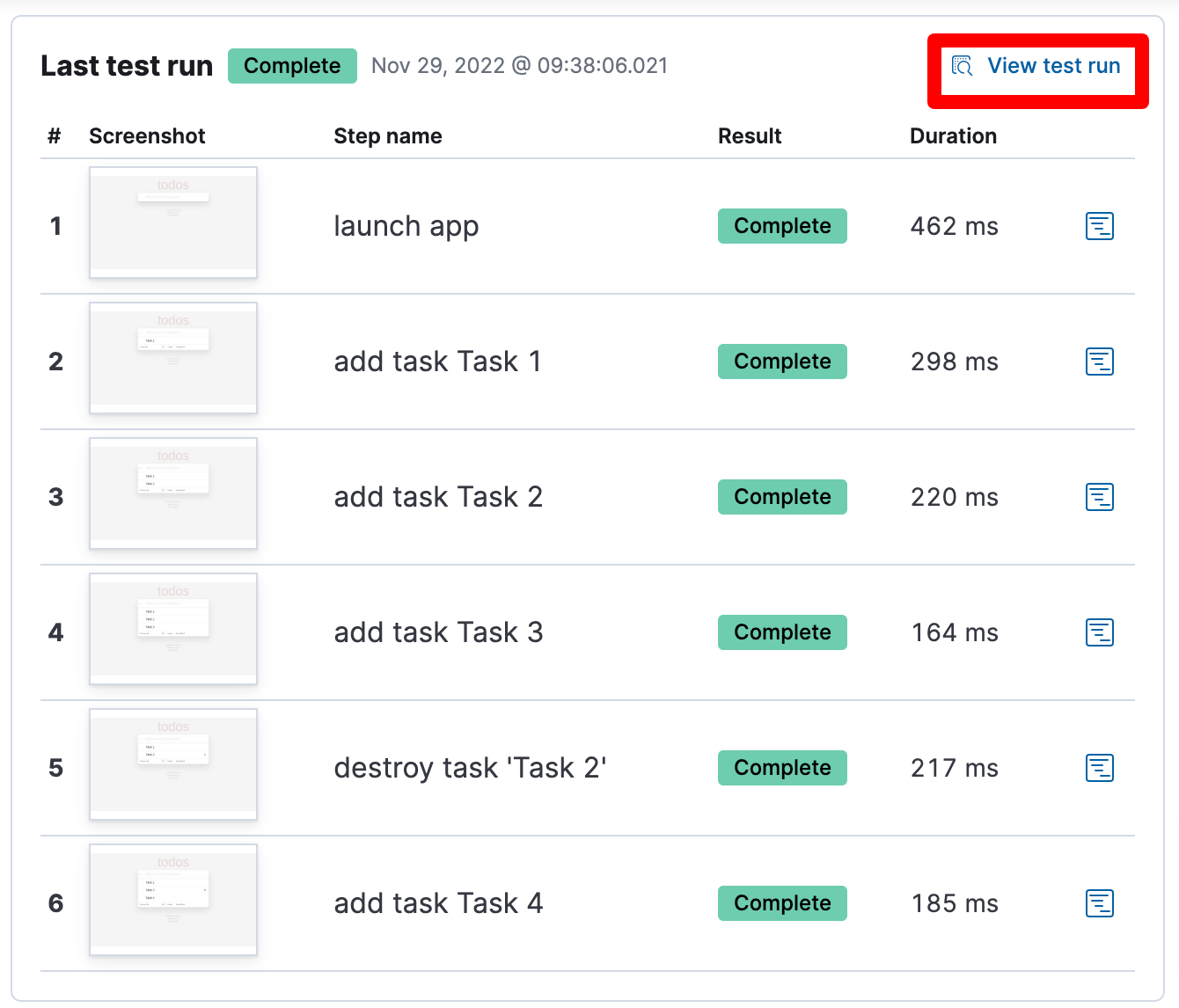This screenshot has height=1008, width=1179.
Task: Open the document icon for 'add task Task 3'
Action: coord(1100,632)
